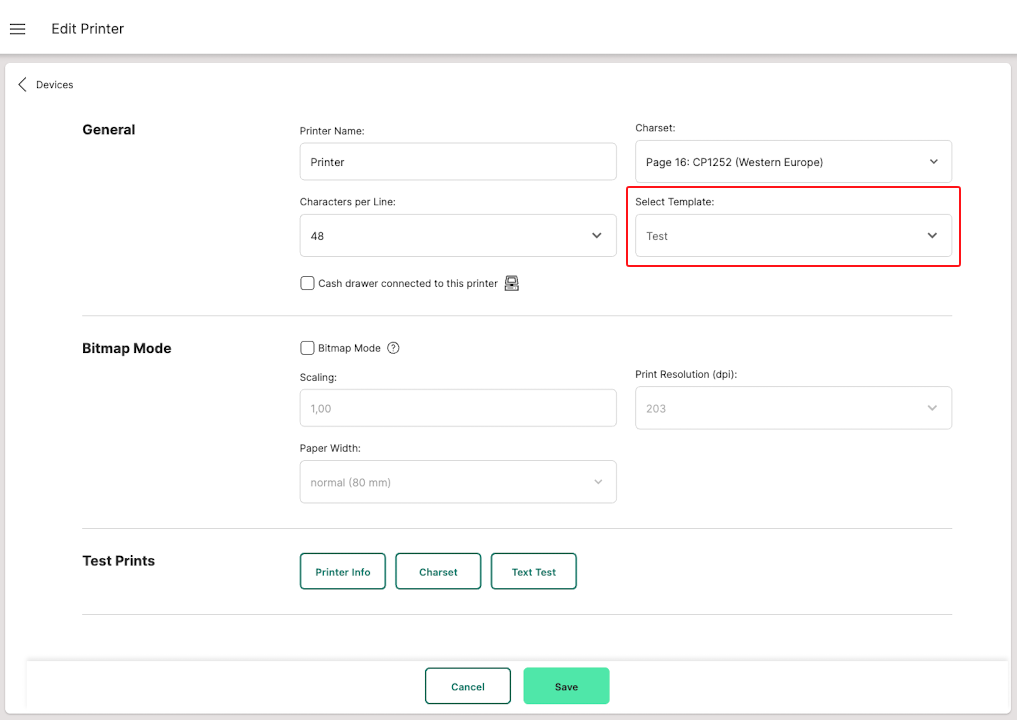Click the back arrow beside Devices
The width and height of the screenshot is (1017, 720).
click(22, 85)
